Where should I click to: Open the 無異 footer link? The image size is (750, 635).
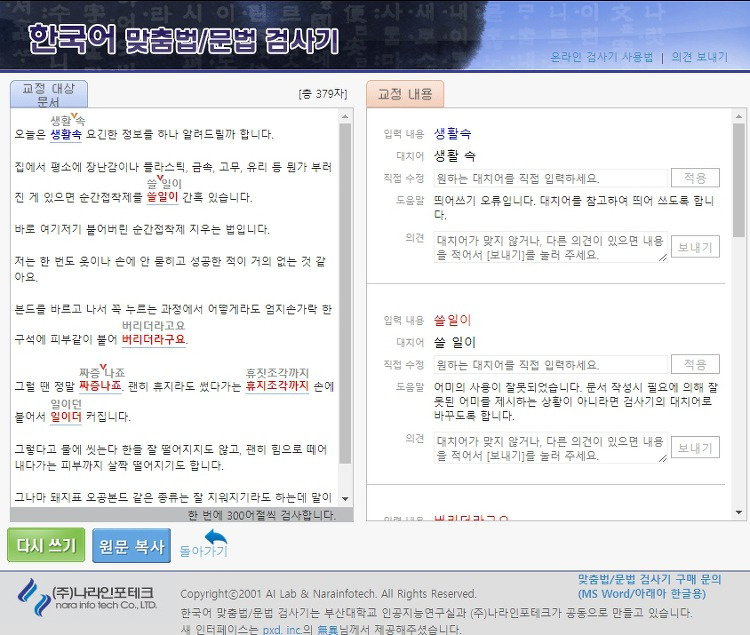coord(328,630)
